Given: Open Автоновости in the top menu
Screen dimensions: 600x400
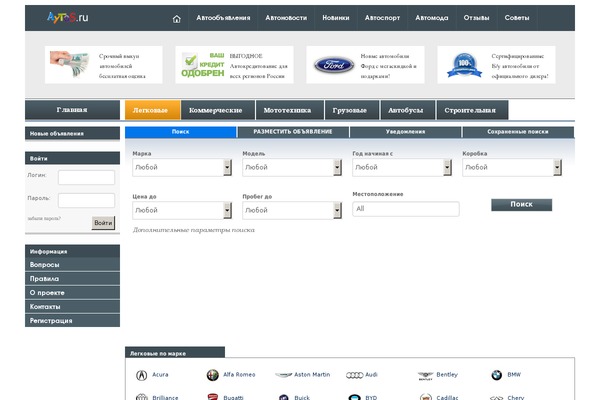Looking at the screenshot, I should (x=286, y=18).
